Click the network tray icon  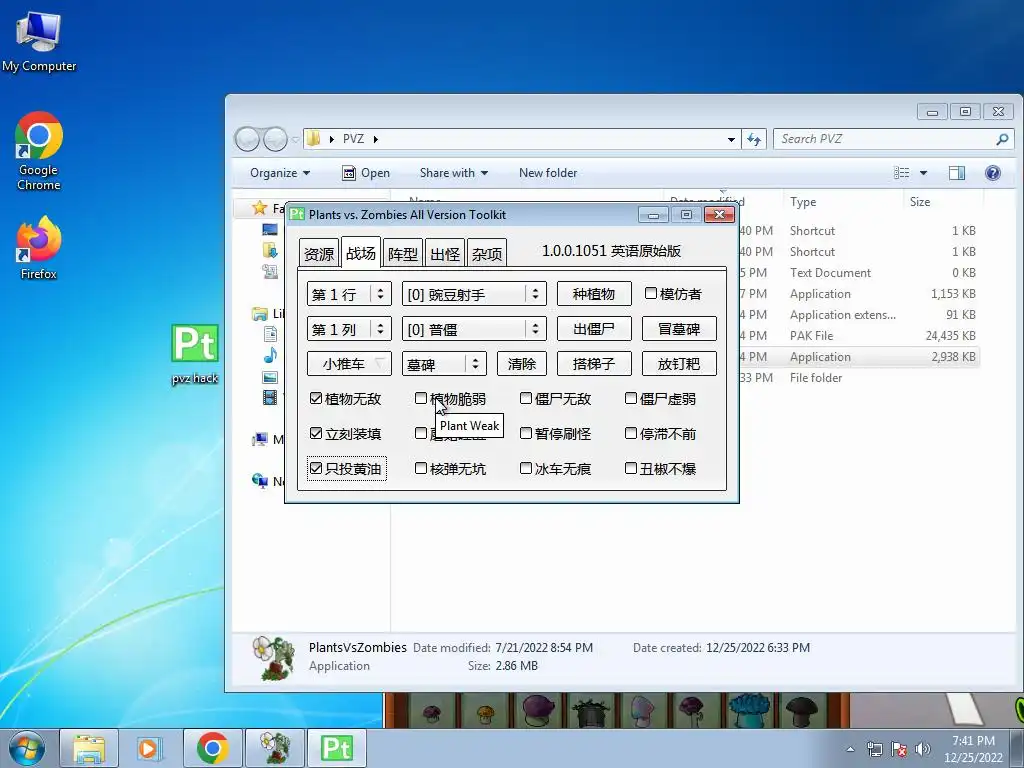(874, 748)
